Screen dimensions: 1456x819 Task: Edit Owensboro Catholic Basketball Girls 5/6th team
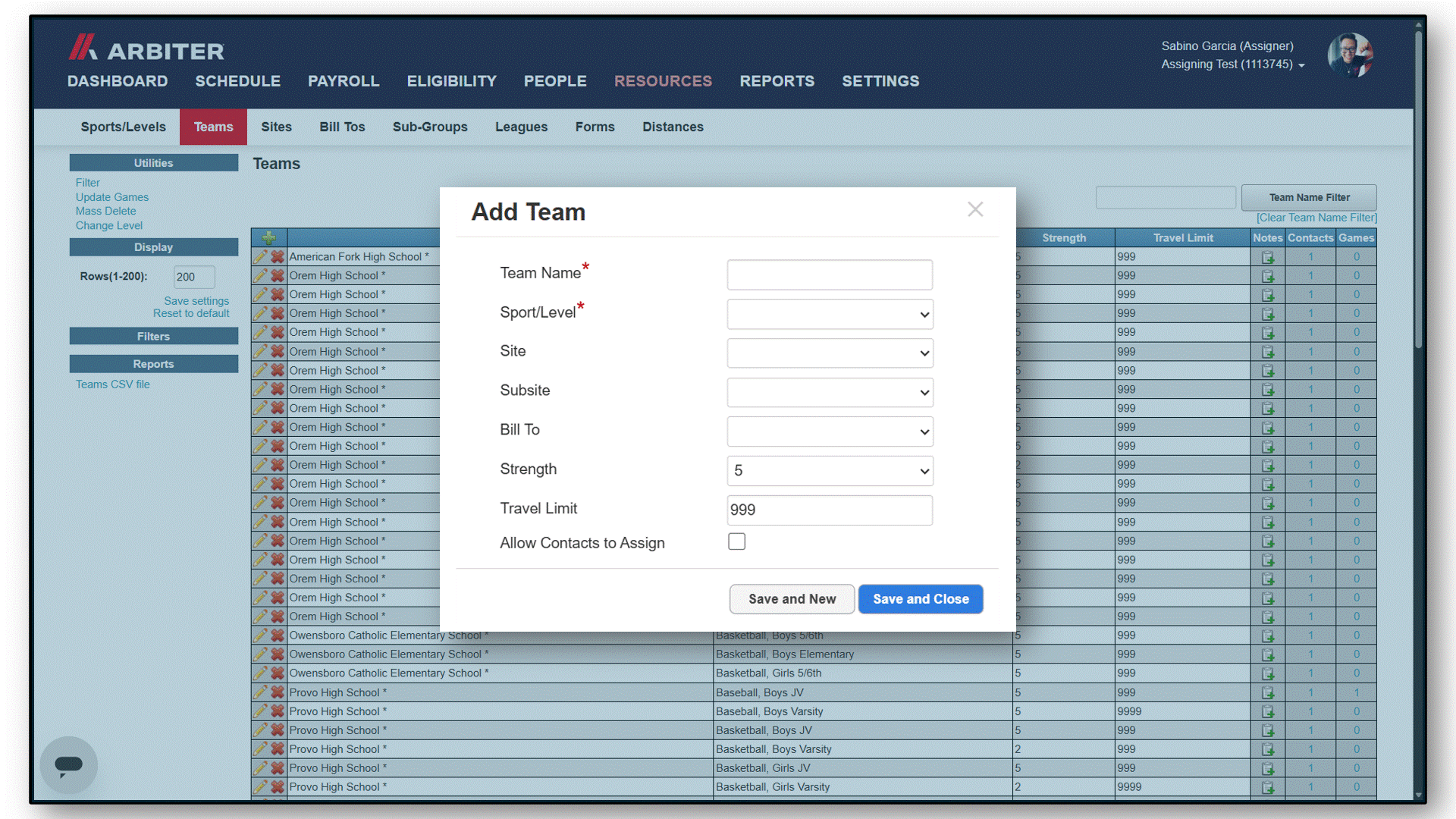260,673
